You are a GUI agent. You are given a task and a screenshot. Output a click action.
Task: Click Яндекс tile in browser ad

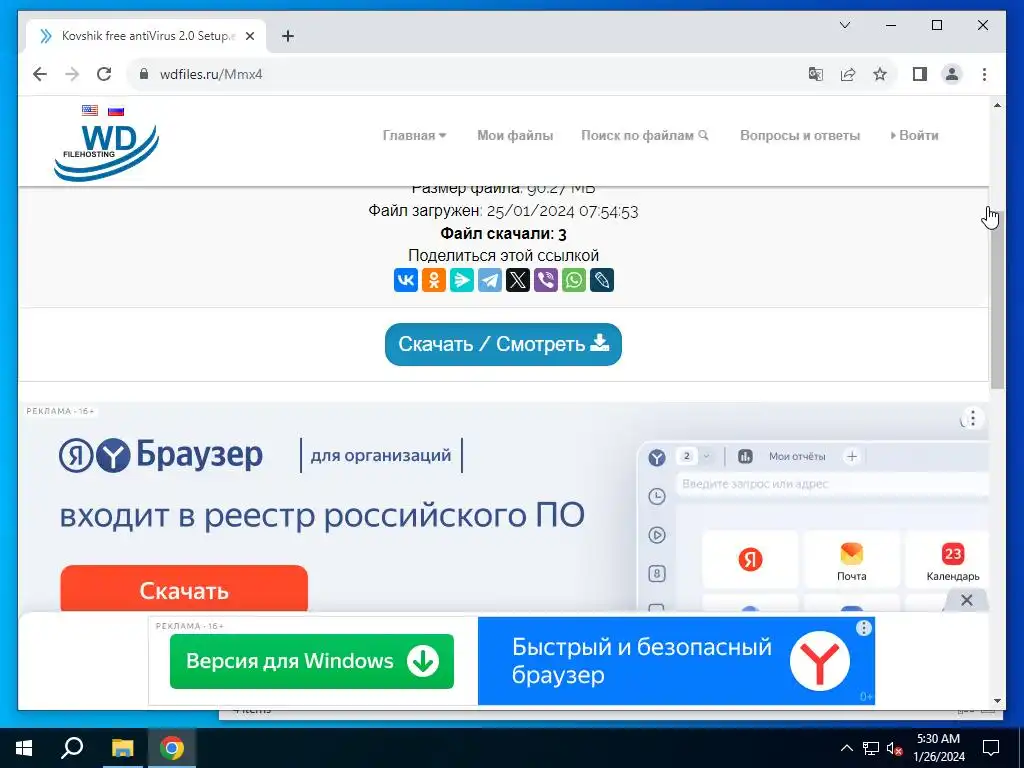point(750,560)
